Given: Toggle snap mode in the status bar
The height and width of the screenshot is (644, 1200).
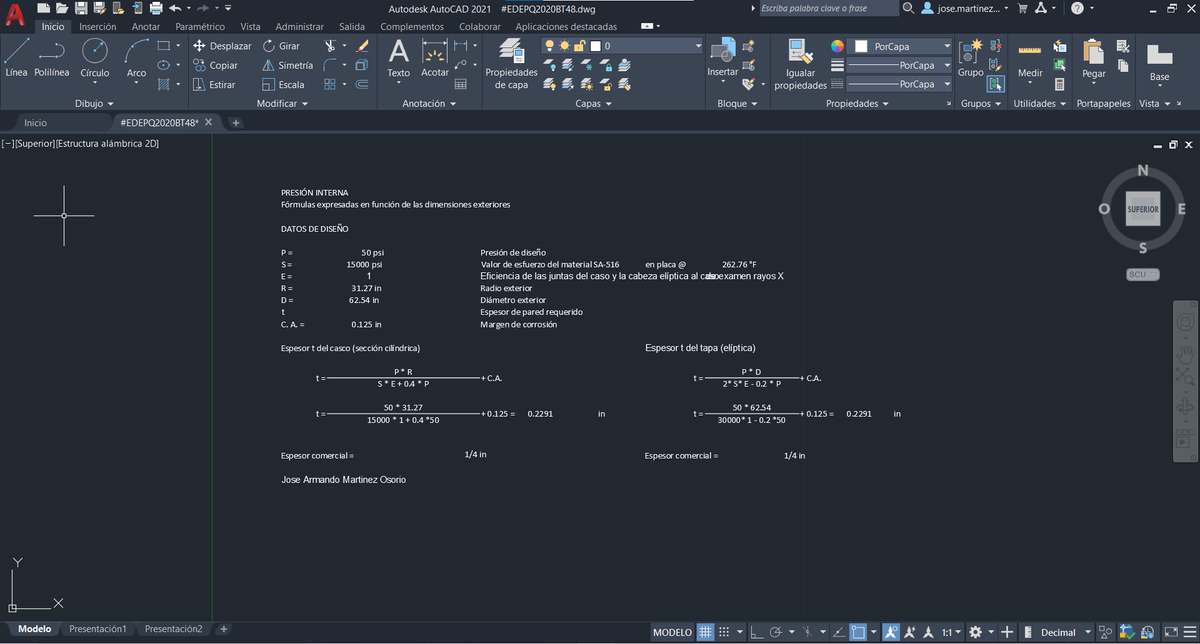Looking at the screenshot, I should [725, 632].
